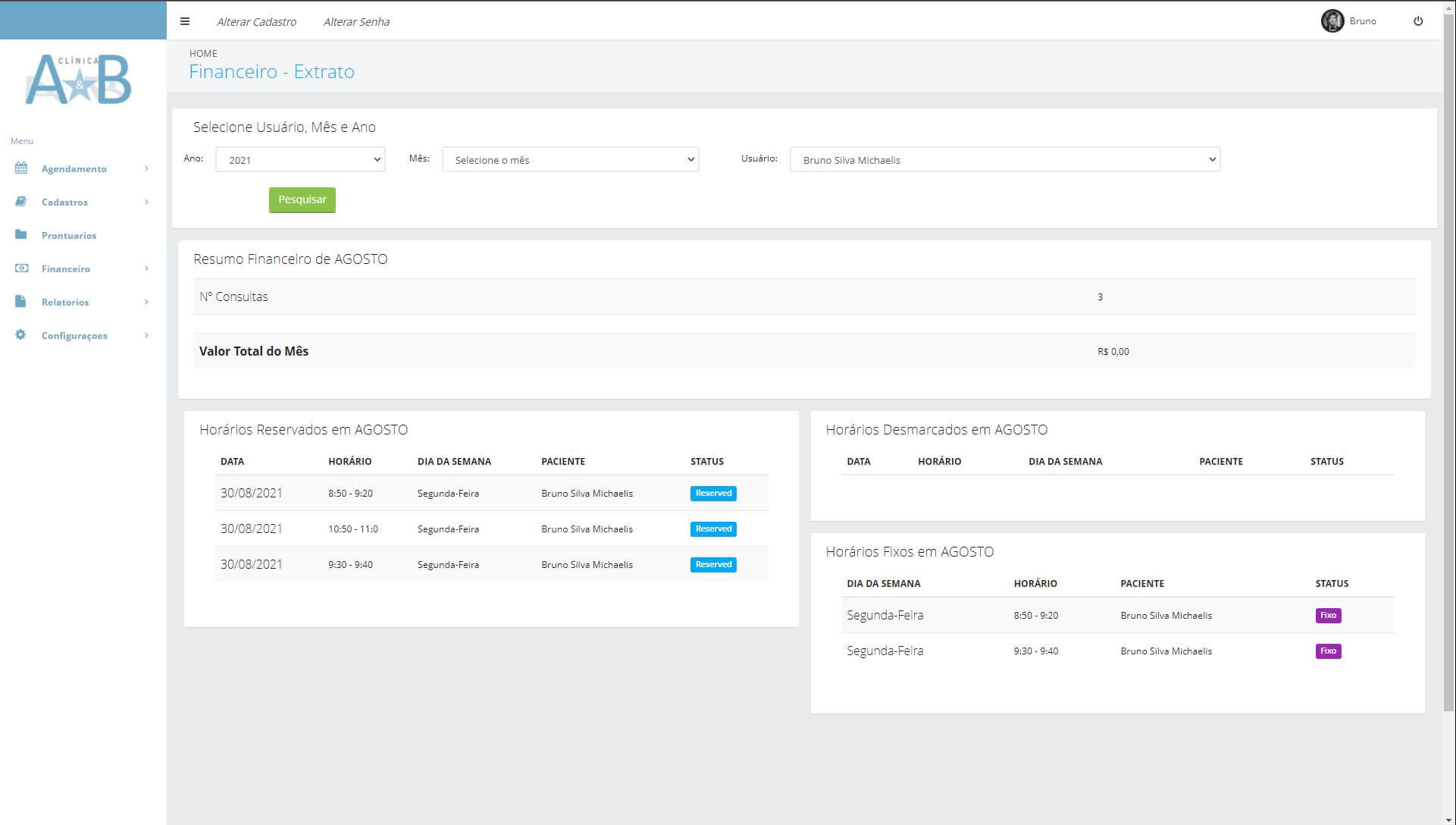
Task: Expand the Agendamento menu chevron
Action: tap(146, 168)
